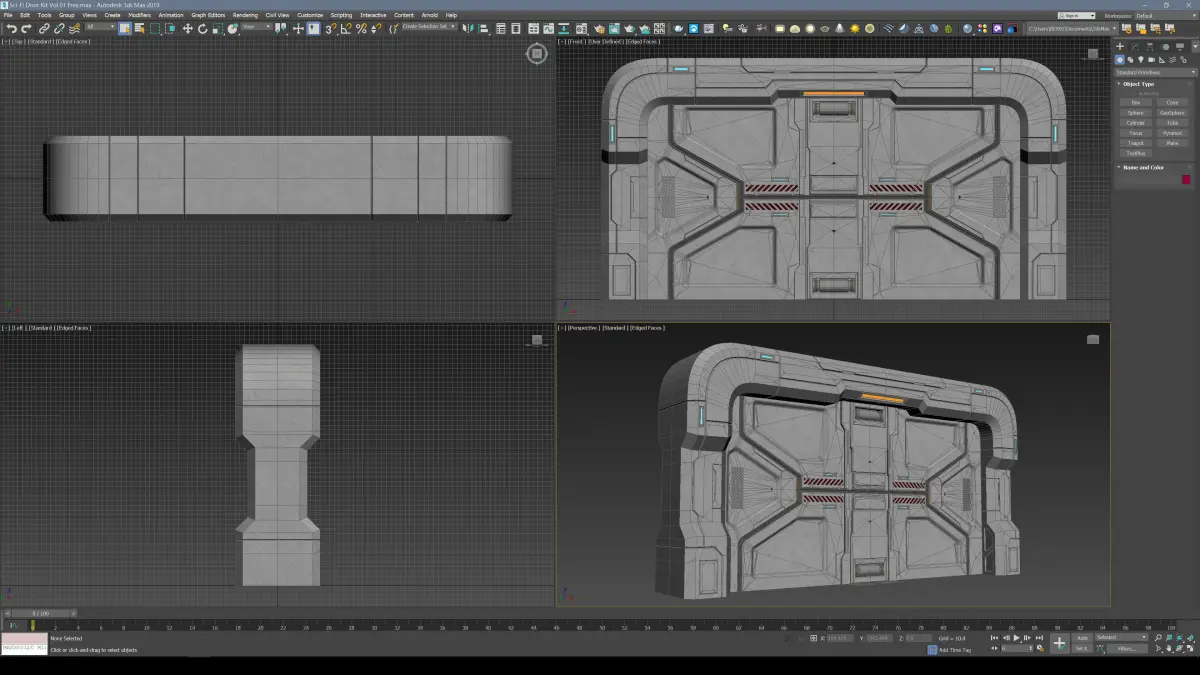Open the Rendering menu
The width and height of the screenshot is (1200, 675).
[245, 15]
